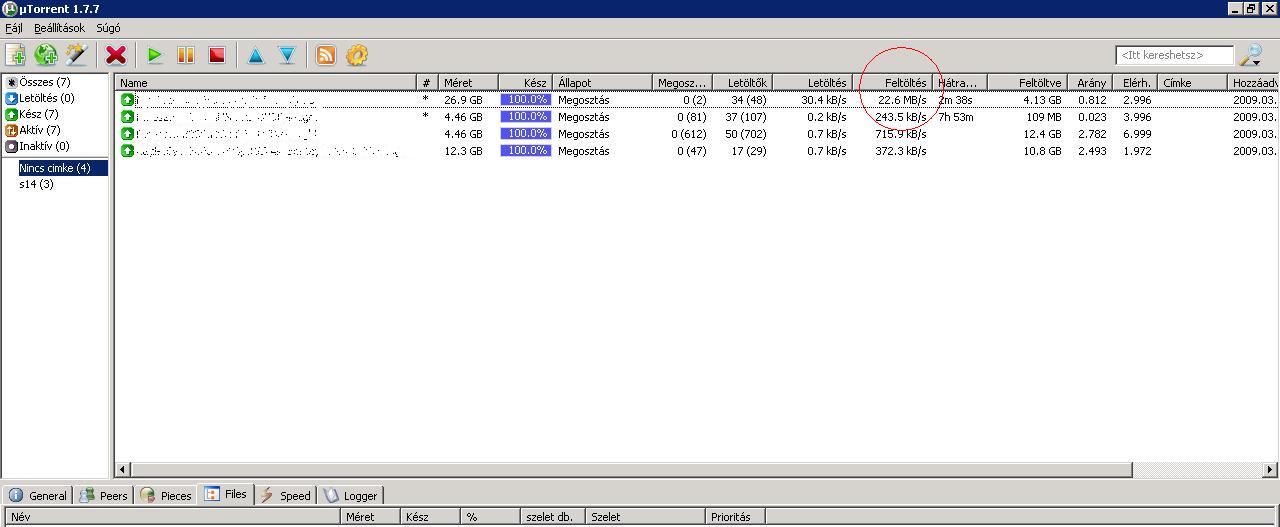Remove torrent with red X icon
This screenshot has height=527, width=1280.
tap(116, 55)
